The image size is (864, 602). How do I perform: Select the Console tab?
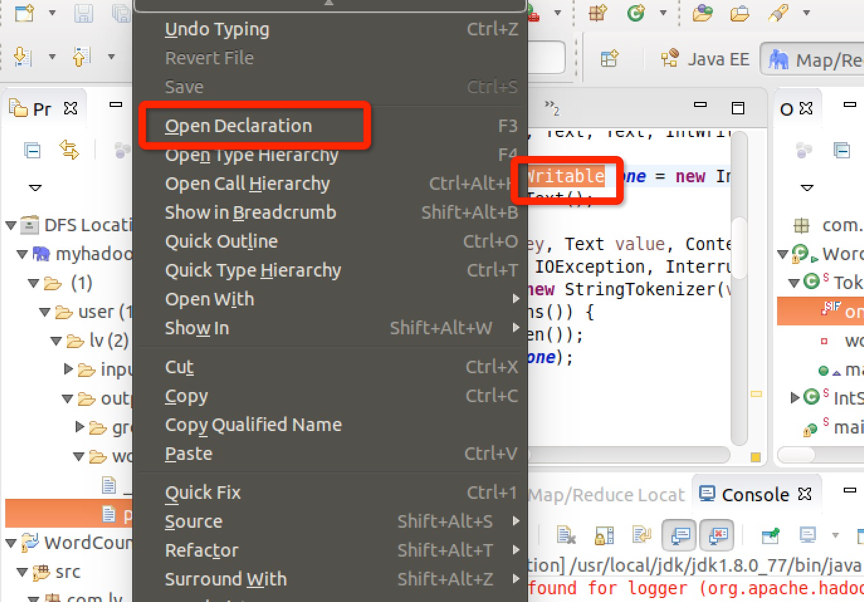pyautogui.click(x=755, y=495)
